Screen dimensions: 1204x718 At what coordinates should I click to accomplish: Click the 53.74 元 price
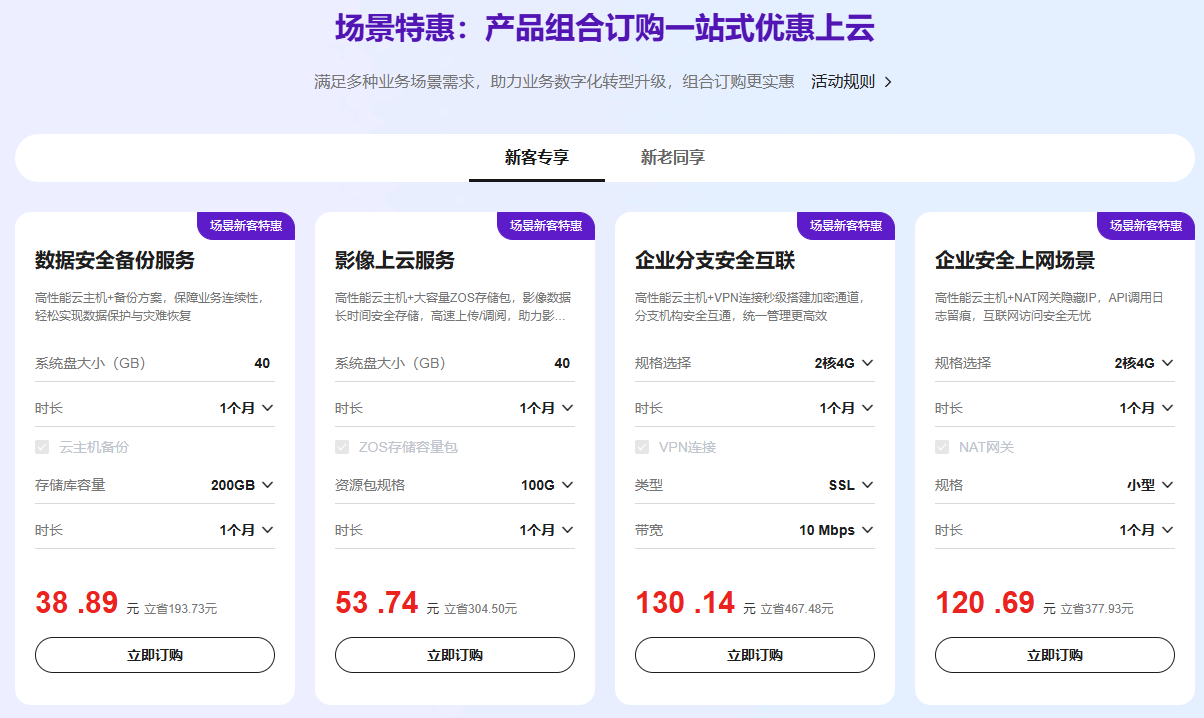[x=387, y=603]
